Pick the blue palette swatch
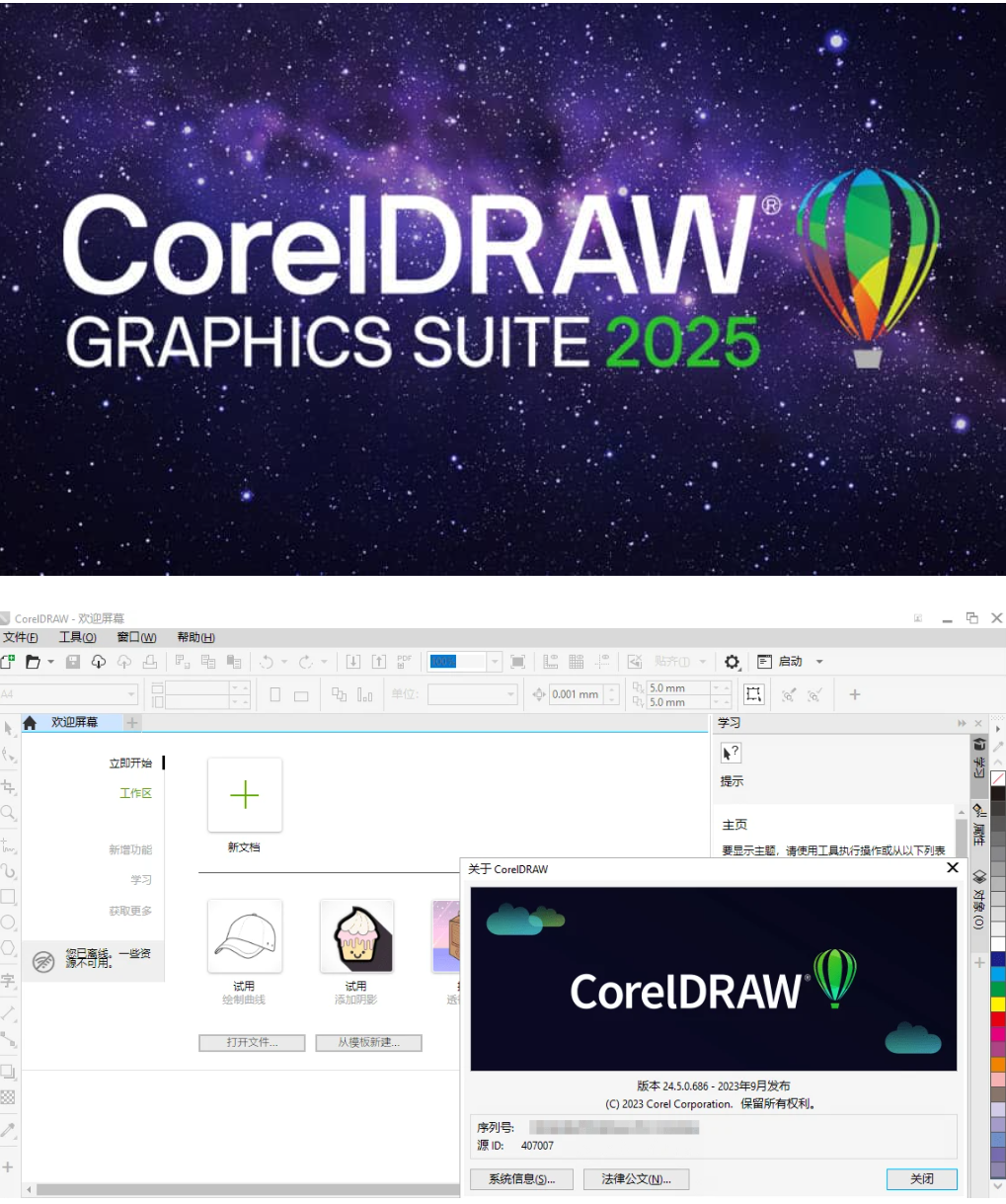Screen dimensions: 1006x1204 point(998,958)
